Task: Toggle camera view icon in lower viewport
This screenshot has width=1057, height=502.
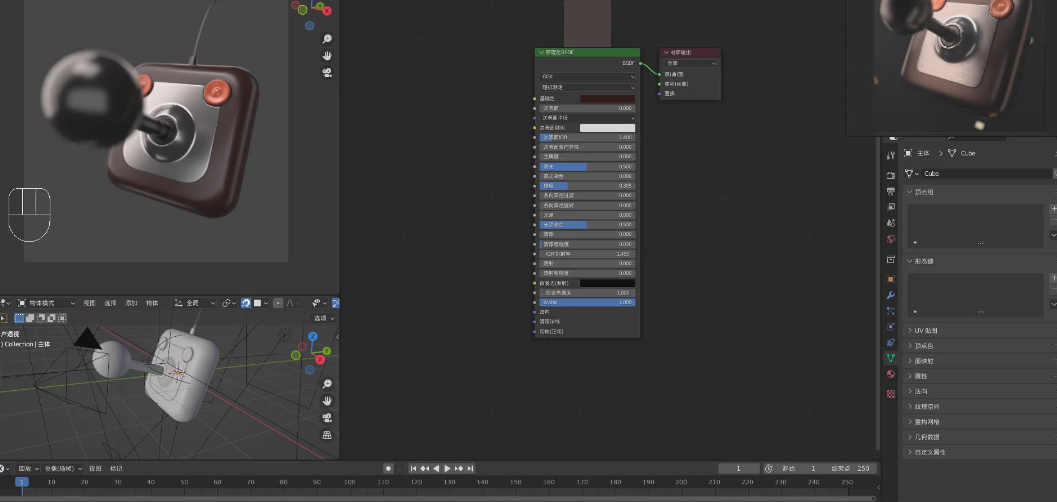Action: [x=327, y=417]
